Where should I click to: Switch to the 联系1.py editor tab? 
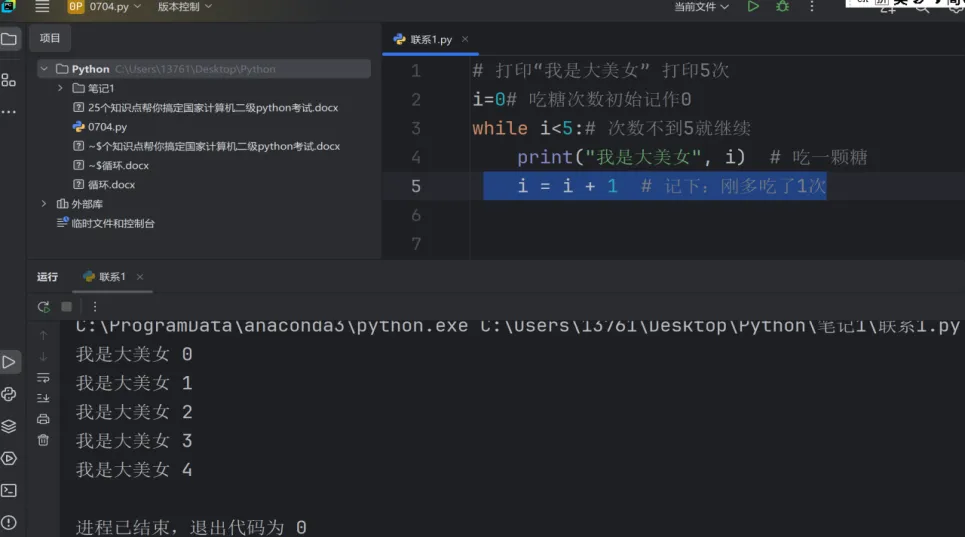[x=431, y=39]
